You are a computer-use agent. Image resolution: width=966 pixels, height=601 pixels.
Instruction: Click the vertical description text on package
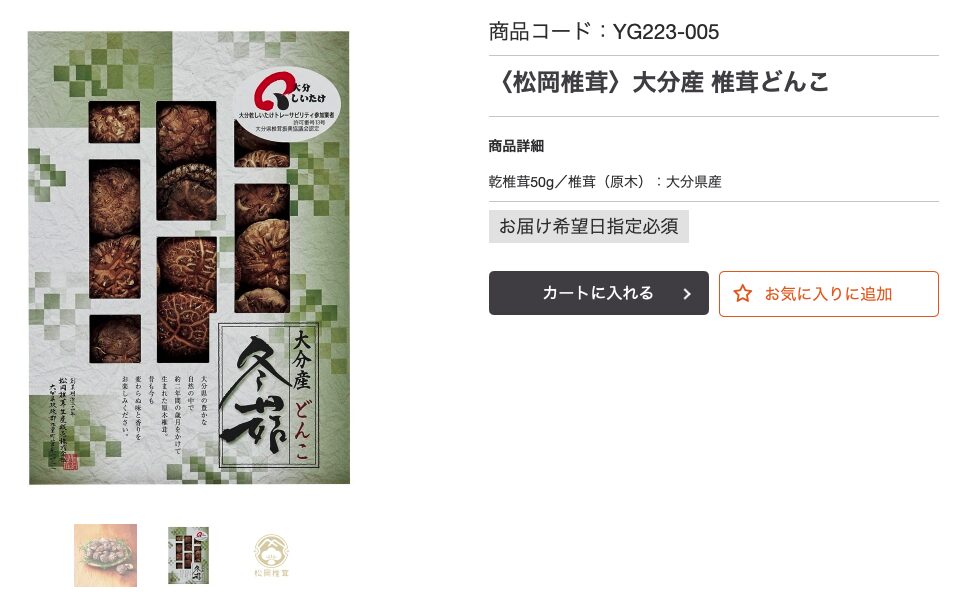coord(163,408)
